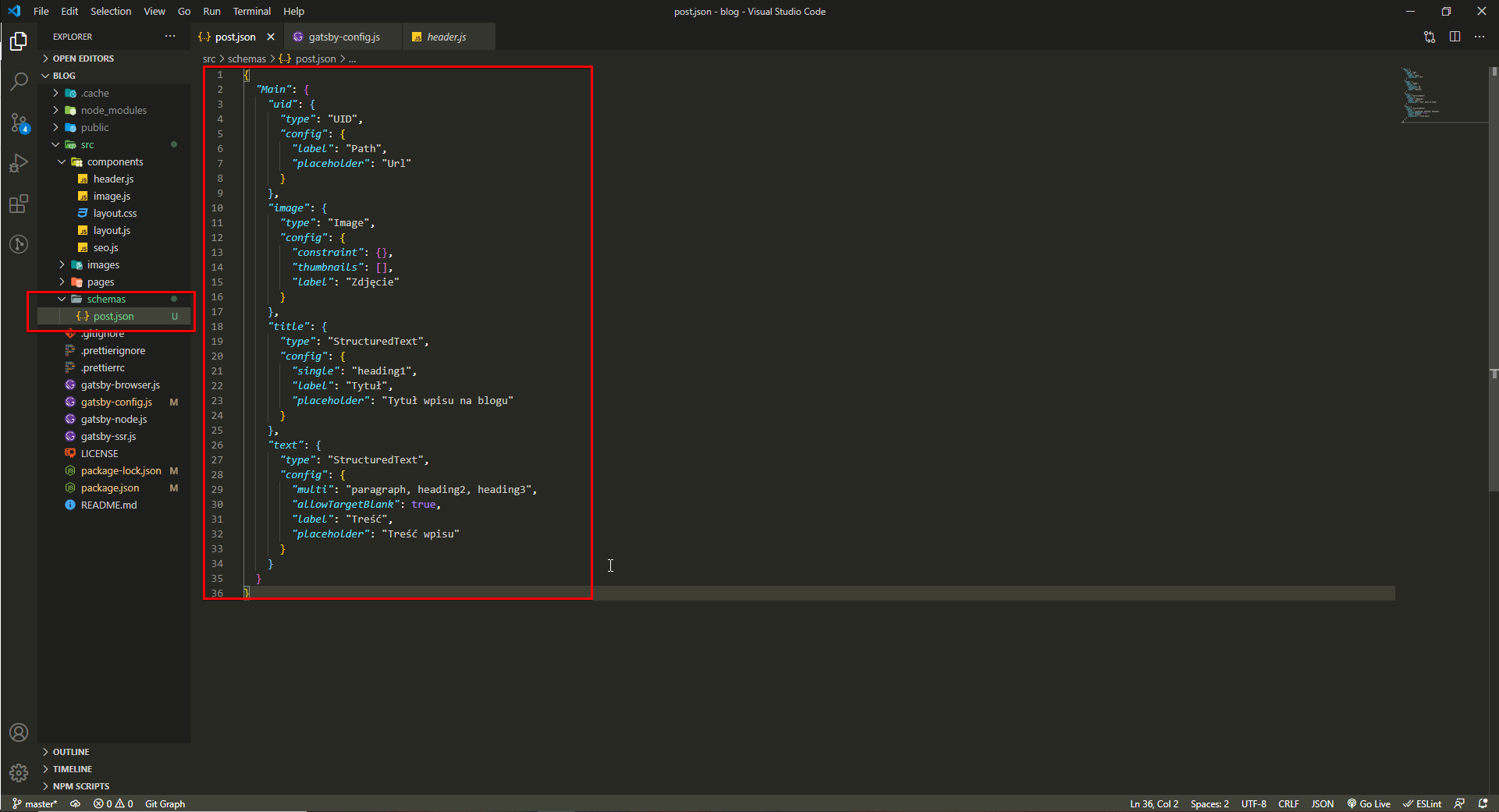Open gatsby-node.js in the explorer
Screen dimensions: 1499x812
click(x=114, y=419)
